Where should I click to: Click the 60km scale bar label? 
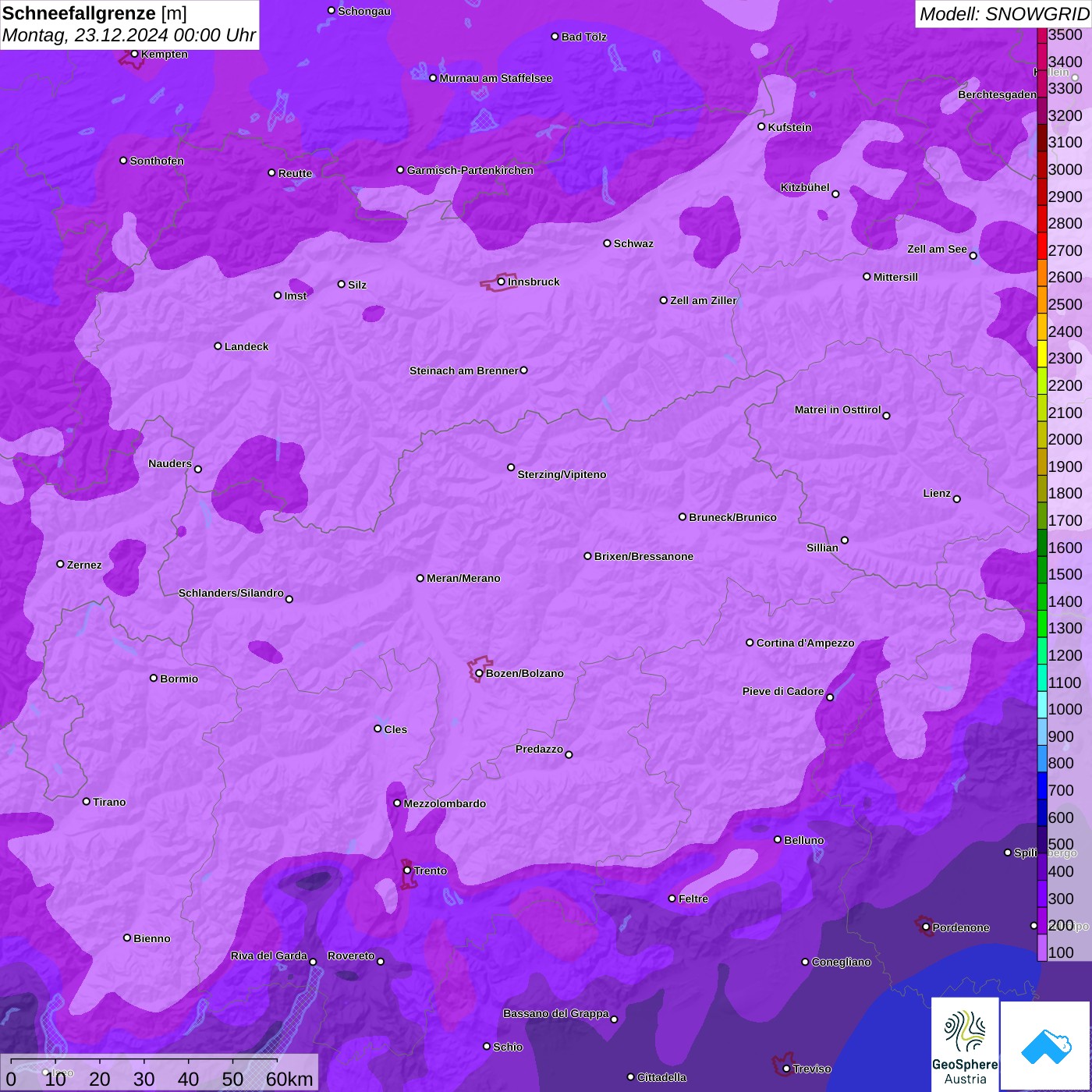pos(289,1080)
